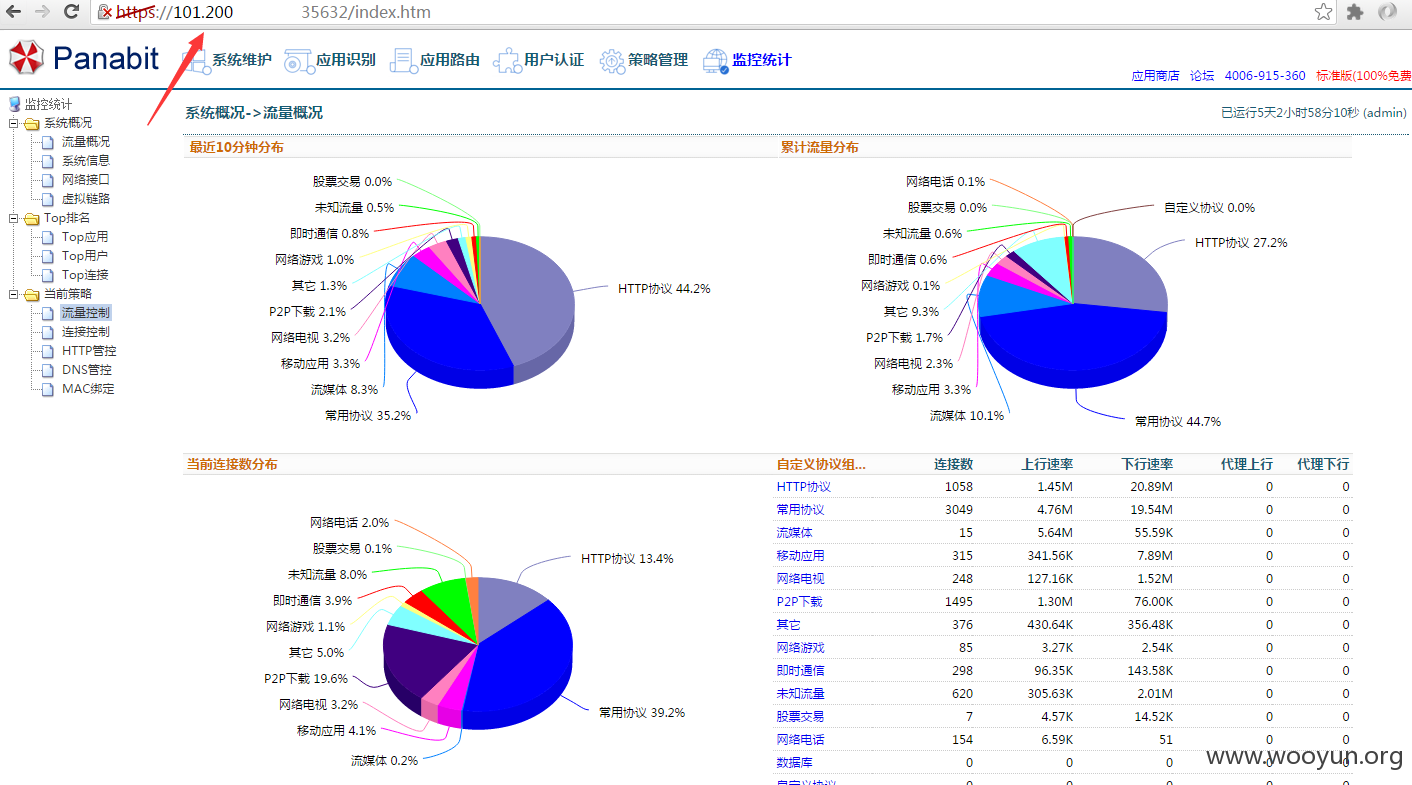The height and width of the screenshot is (785, 1412).
Task: Click page icon beside MAC绑定
Action: 47,389
